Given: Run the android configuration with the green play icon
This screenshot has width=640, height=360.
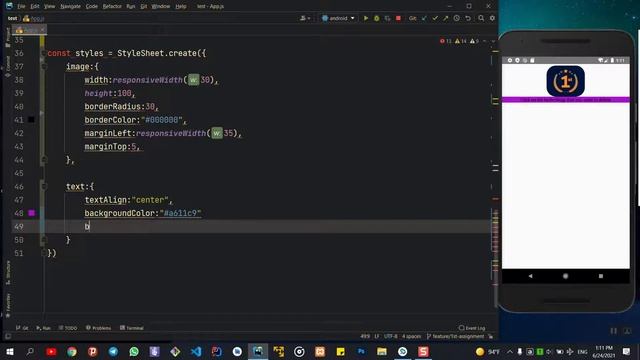Looking at the screenshot, I should pyautogui.click(x=366, y=18).
